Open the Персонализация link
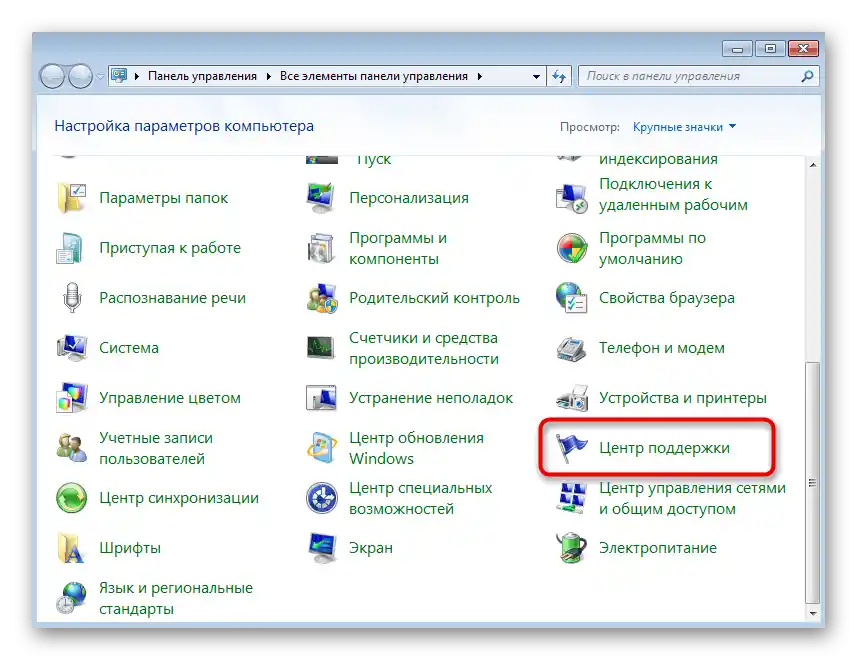 click(409, 198)
